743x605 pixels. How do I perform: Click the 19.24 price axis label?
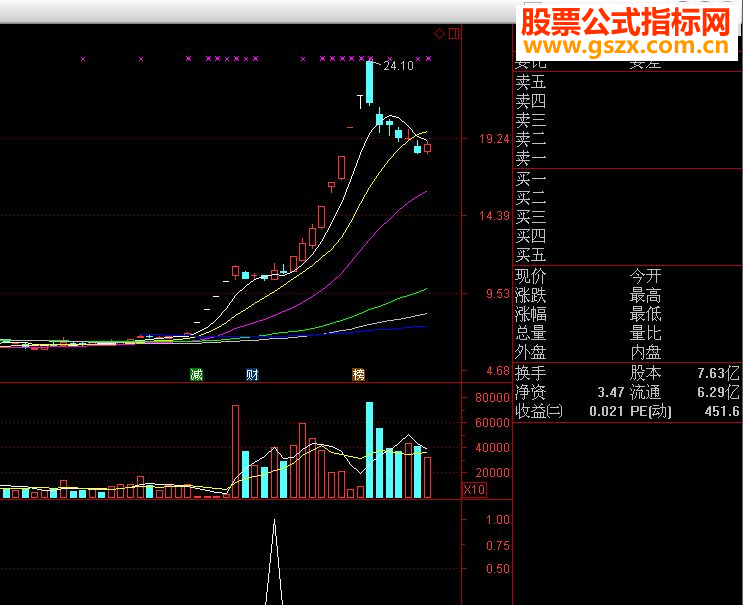coord(494,139)
